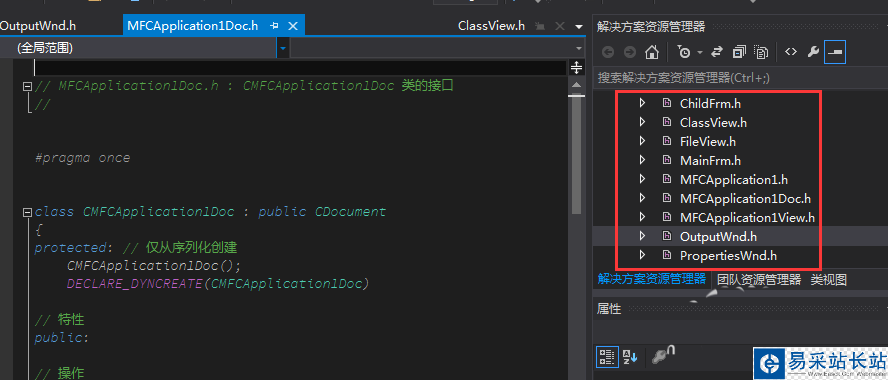The width and height of the screenshot is (888, 380).
Task: Click DECLARE_DYNCREATE macro in the code
Action: pos(134,284)
